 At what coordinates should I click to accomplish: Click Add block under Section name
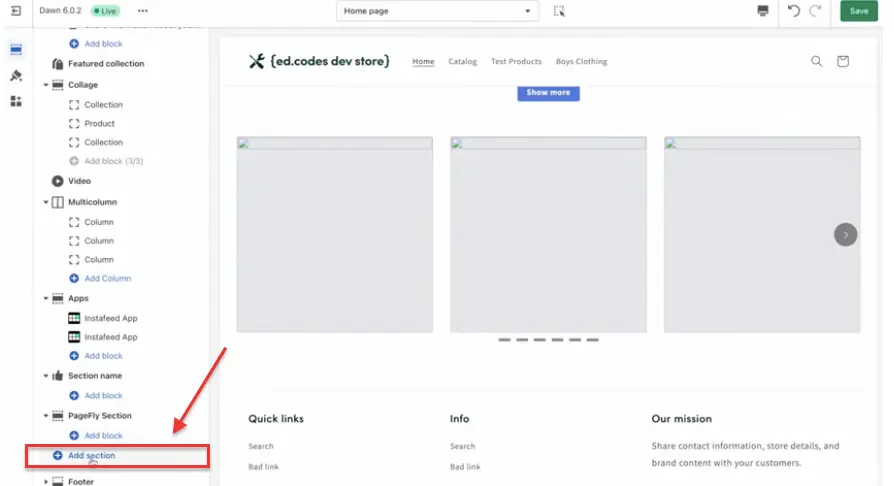pyautogui.click(x=103, y=395)
